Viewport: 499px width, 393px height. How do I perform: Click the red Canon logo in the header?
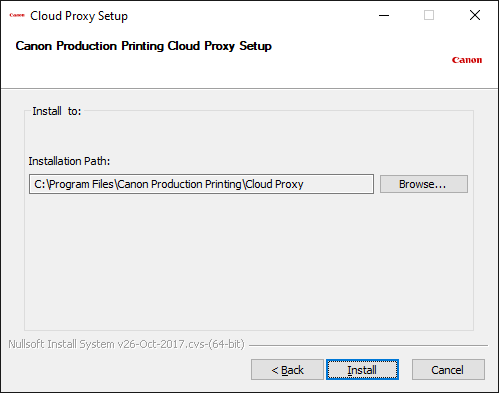tap(467, 60)
